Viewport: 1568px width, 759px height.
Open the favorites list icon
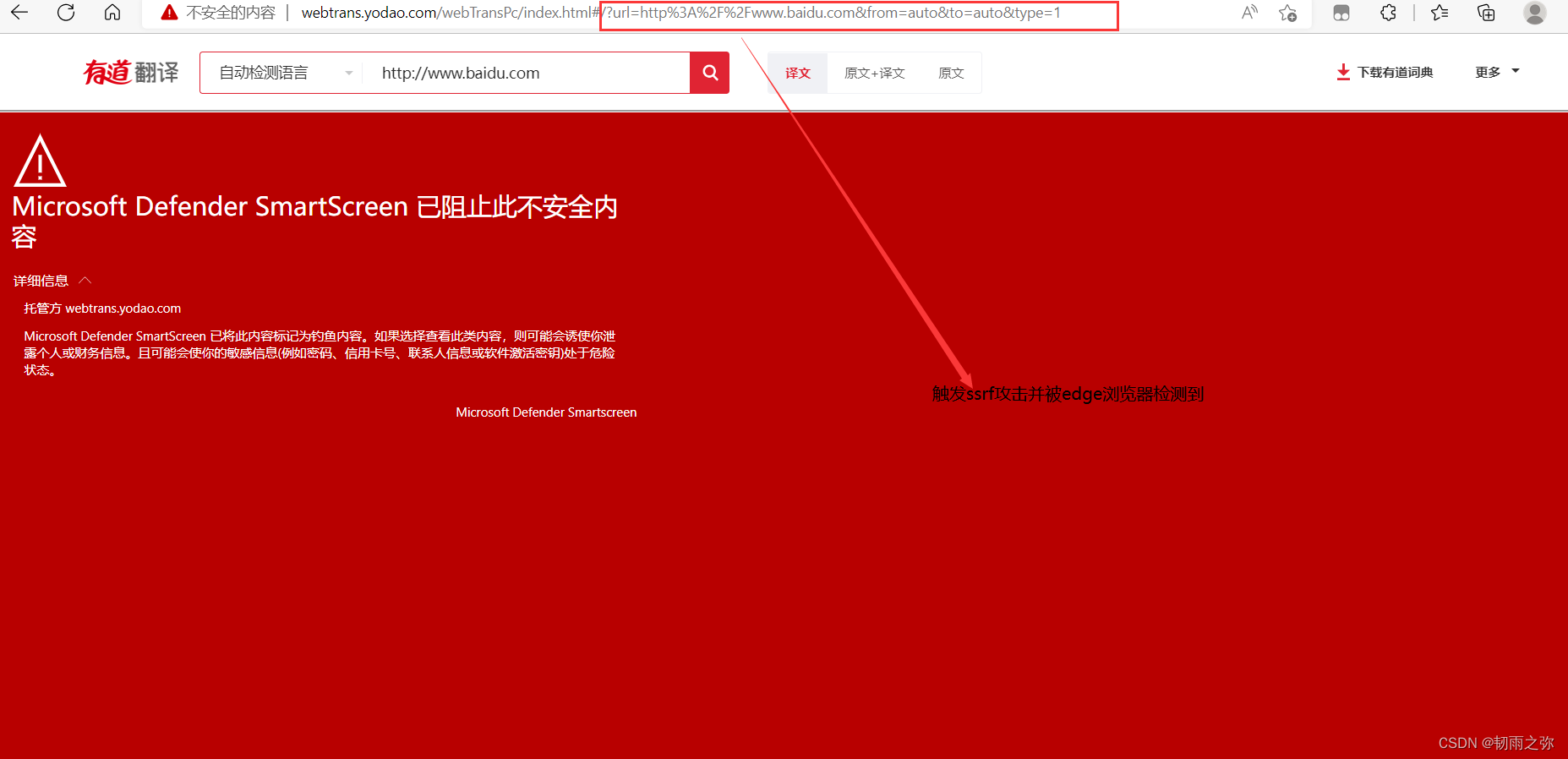click(x=1440, y=13)
